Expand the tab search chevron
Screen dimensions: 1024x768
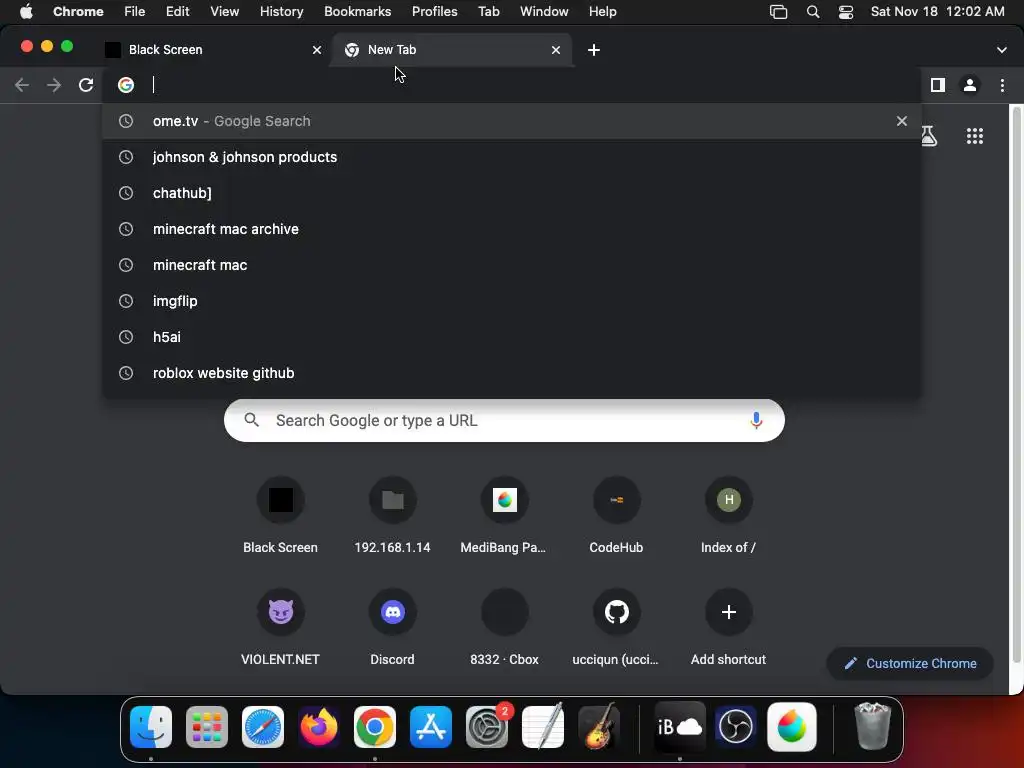coord(1001,50)
